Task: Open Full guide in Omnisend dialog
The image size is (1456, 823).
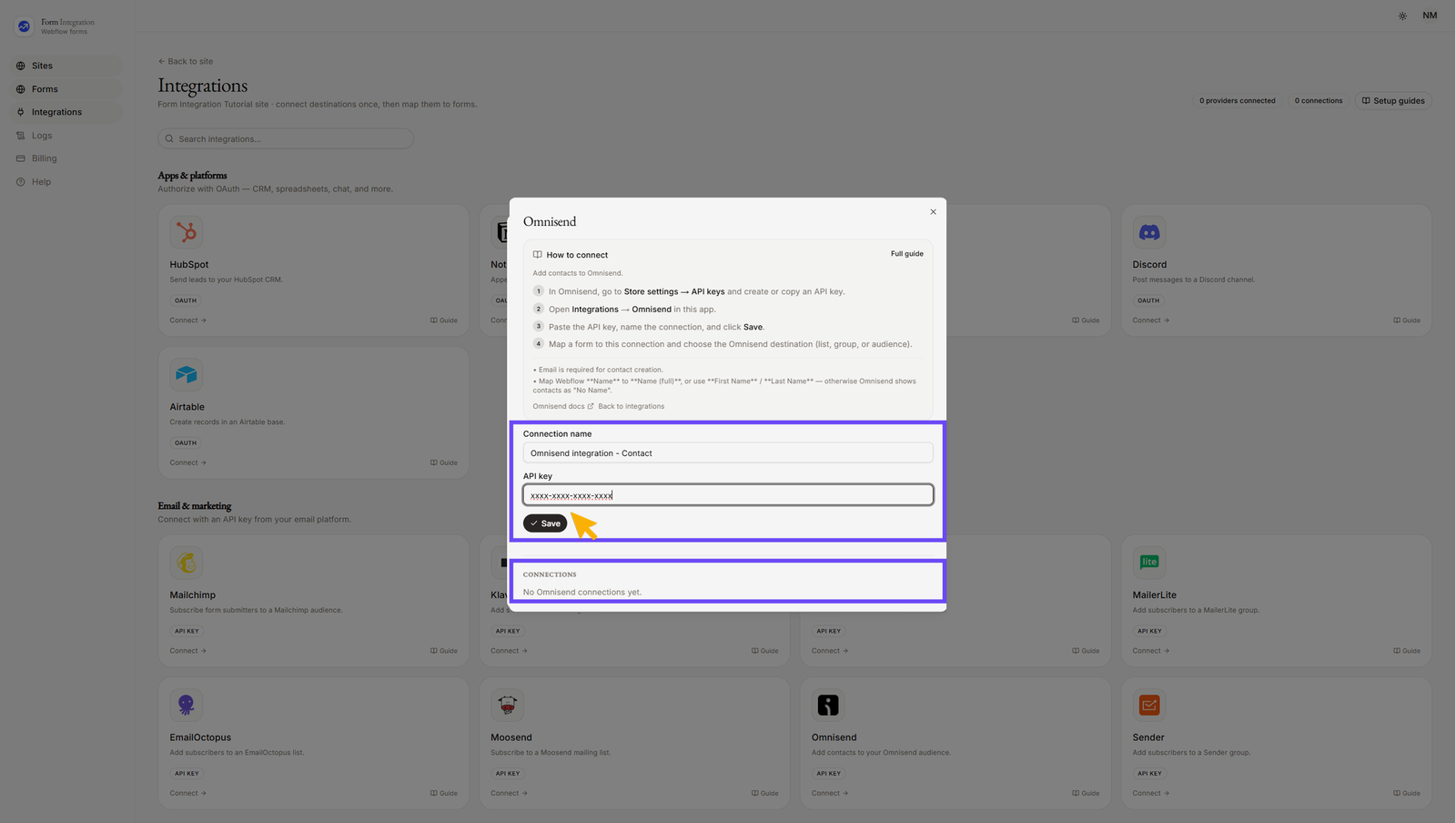Action: tap(906, 254)
